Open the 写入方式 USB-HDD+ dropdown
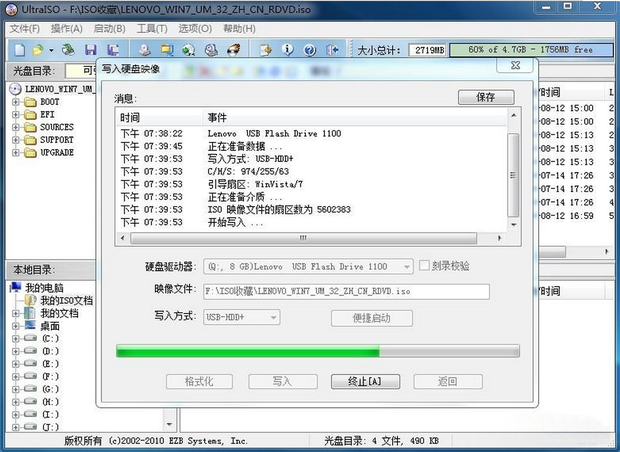620x452 pixels. (x=273, y=317)
